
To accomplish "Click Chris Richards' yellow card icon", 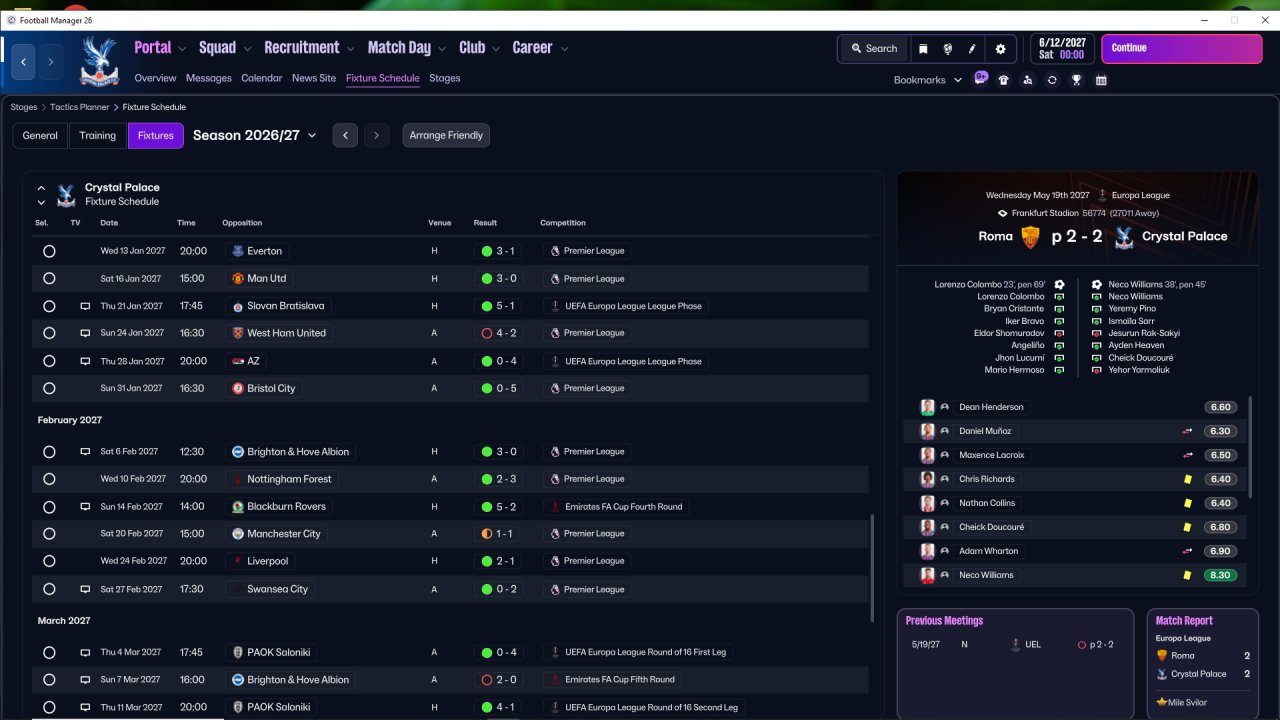I will [1187, 479].
